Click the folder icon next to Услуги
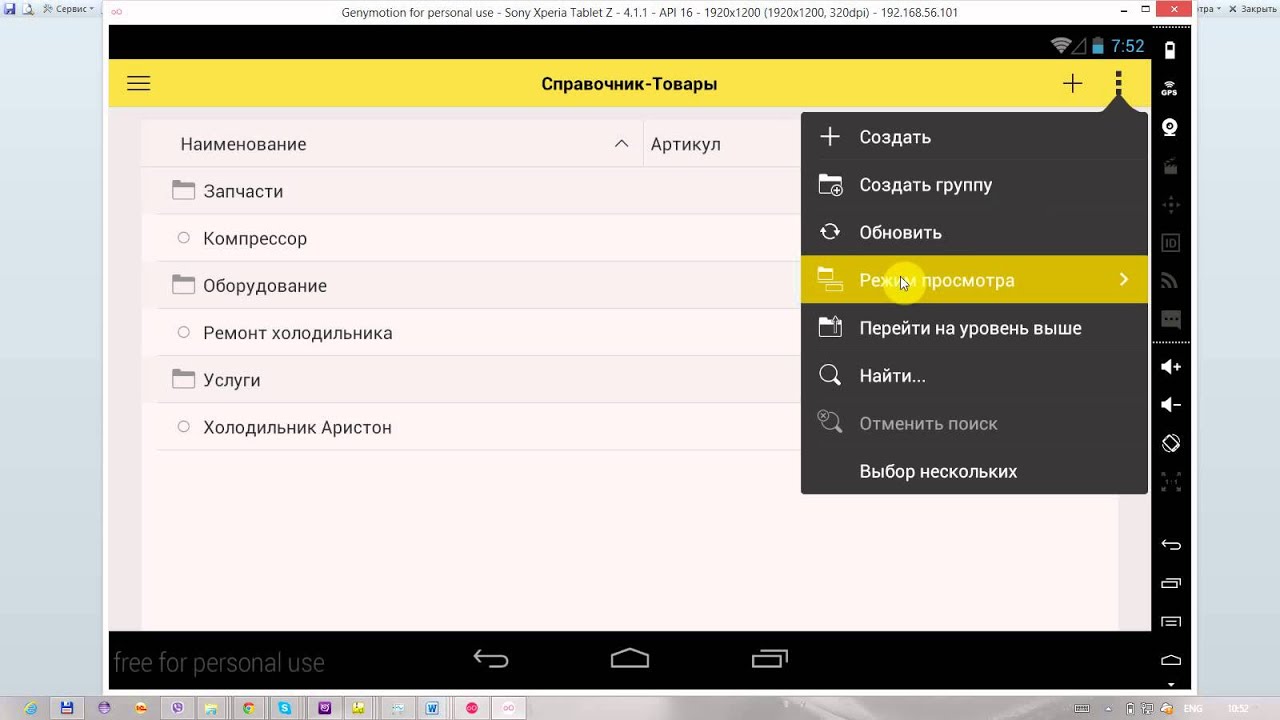 (183, 379)
